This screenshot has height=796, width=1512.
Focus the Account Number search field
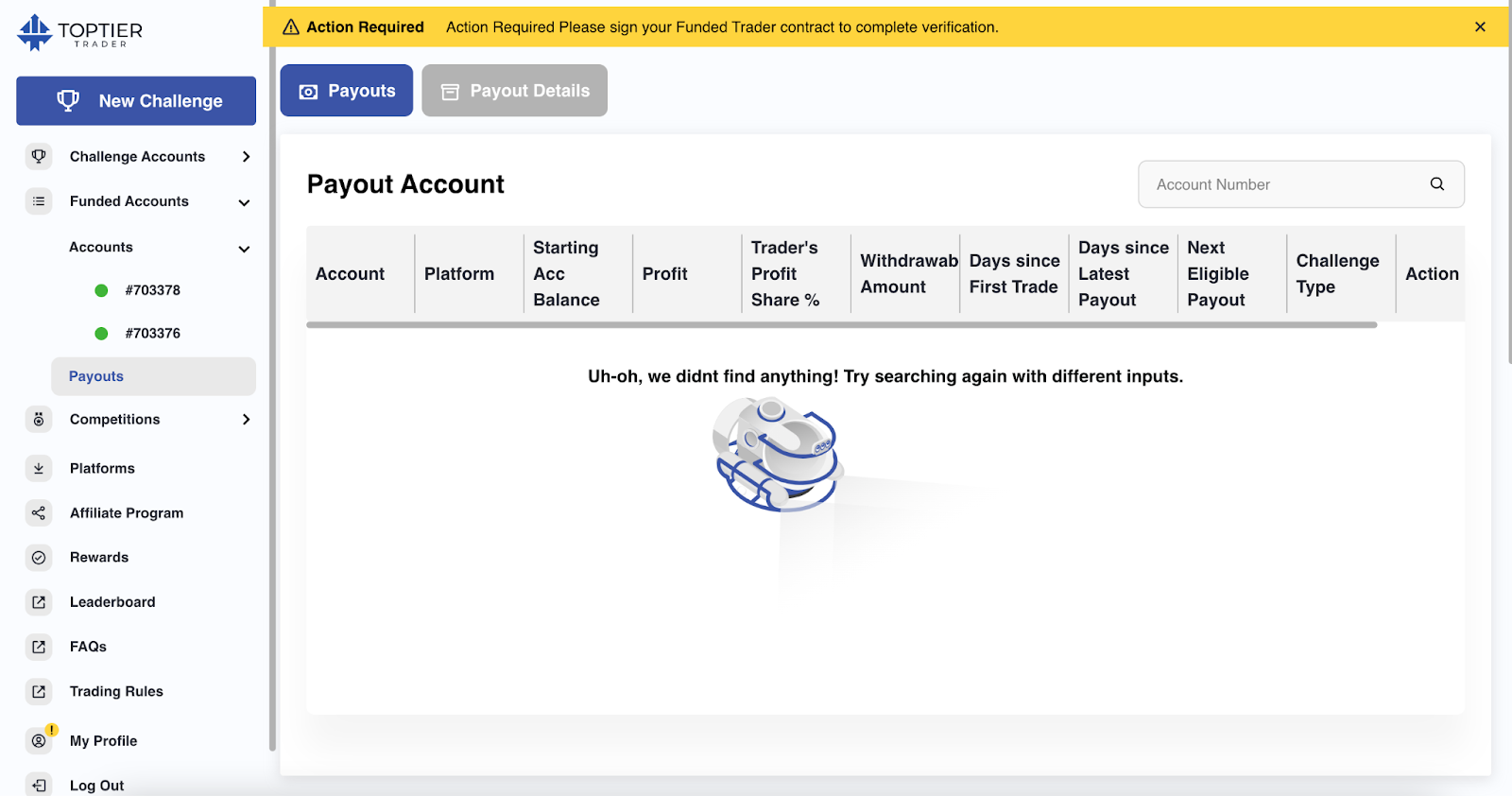click(1301, 184)
